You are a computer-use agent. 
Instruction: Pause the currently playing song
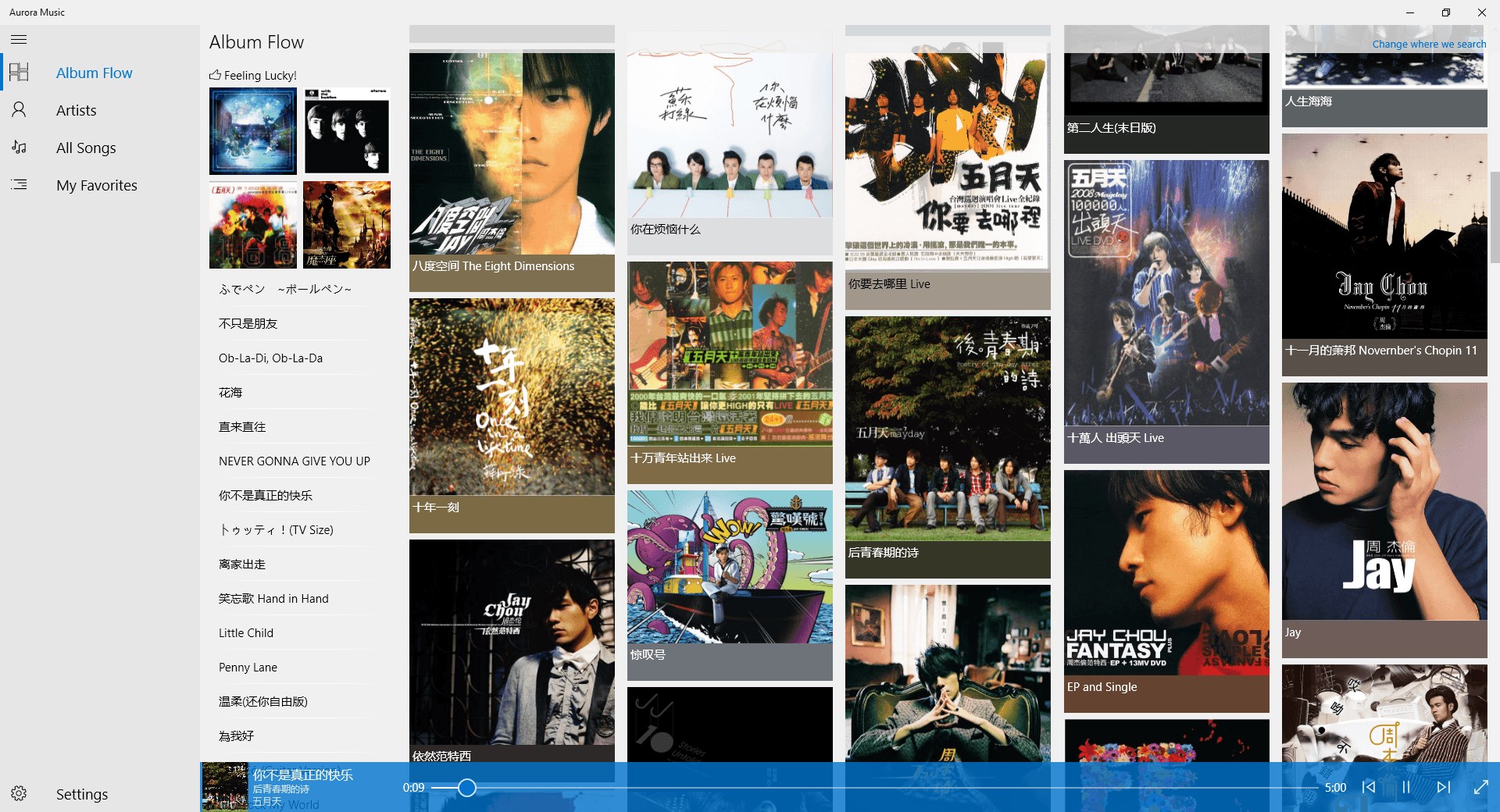(1405, 788)
